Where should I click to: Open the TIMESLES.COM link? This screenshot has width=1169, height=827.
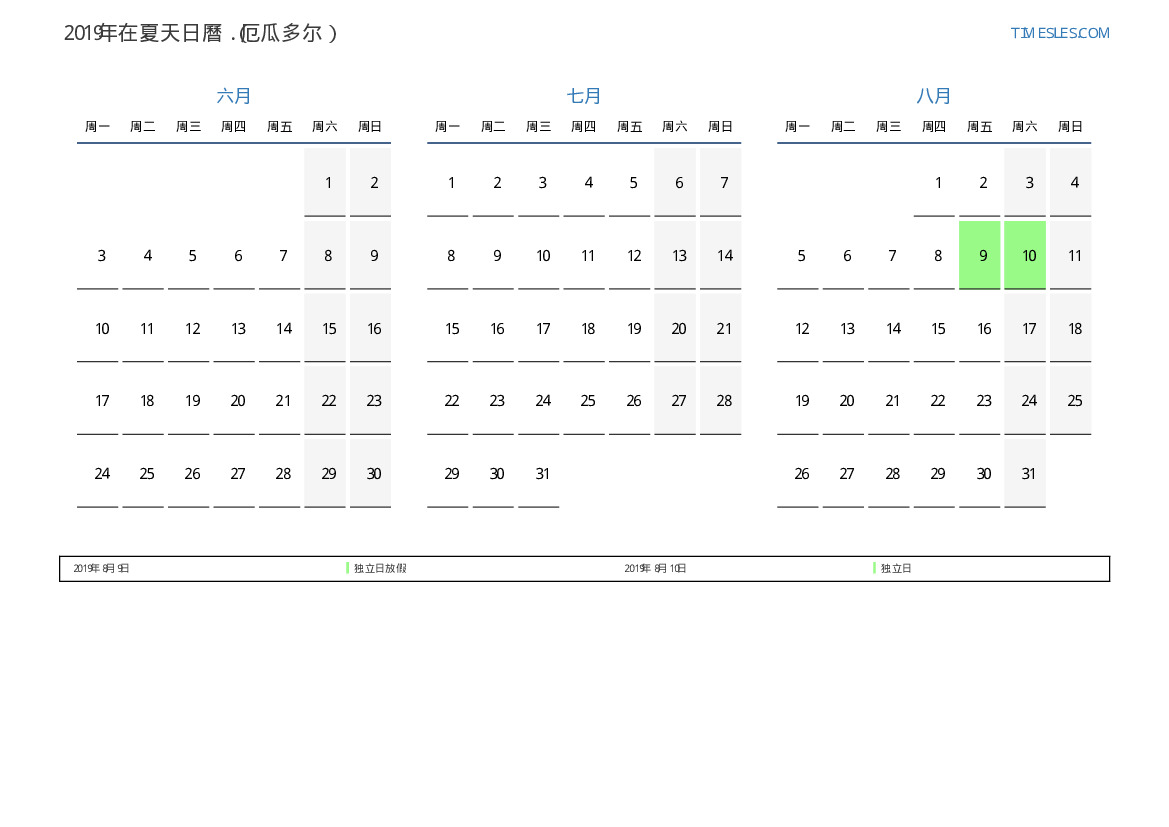[1059, 33]
